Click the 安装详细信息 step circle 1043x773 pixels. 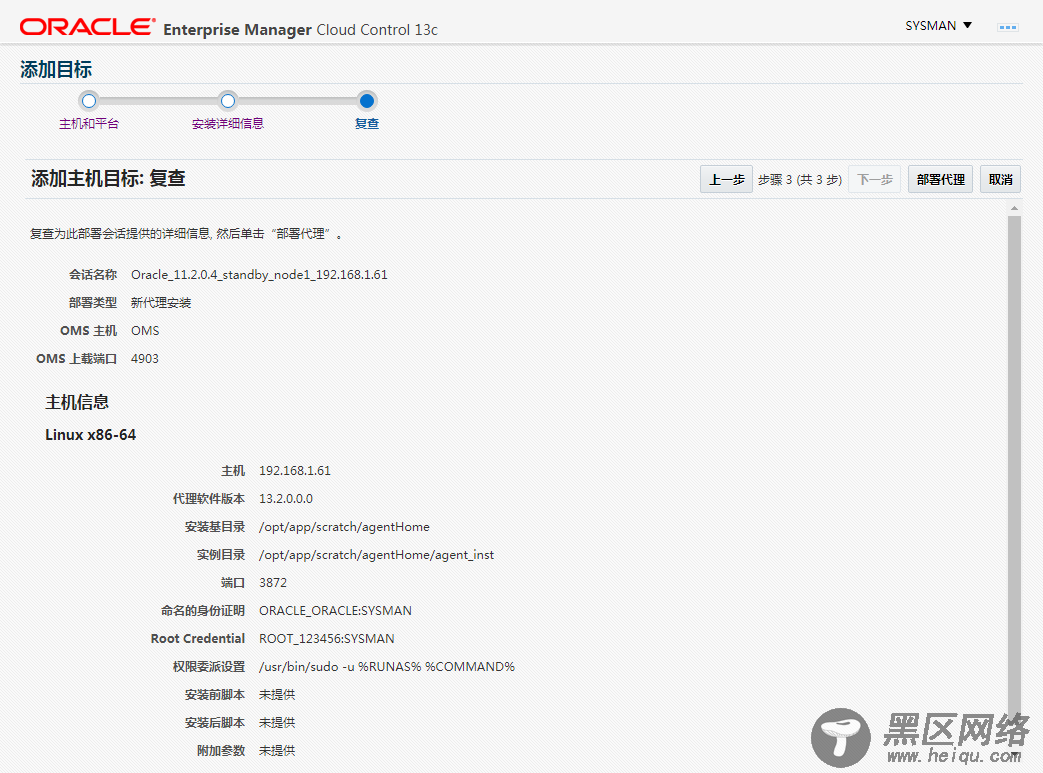point(227,101)
